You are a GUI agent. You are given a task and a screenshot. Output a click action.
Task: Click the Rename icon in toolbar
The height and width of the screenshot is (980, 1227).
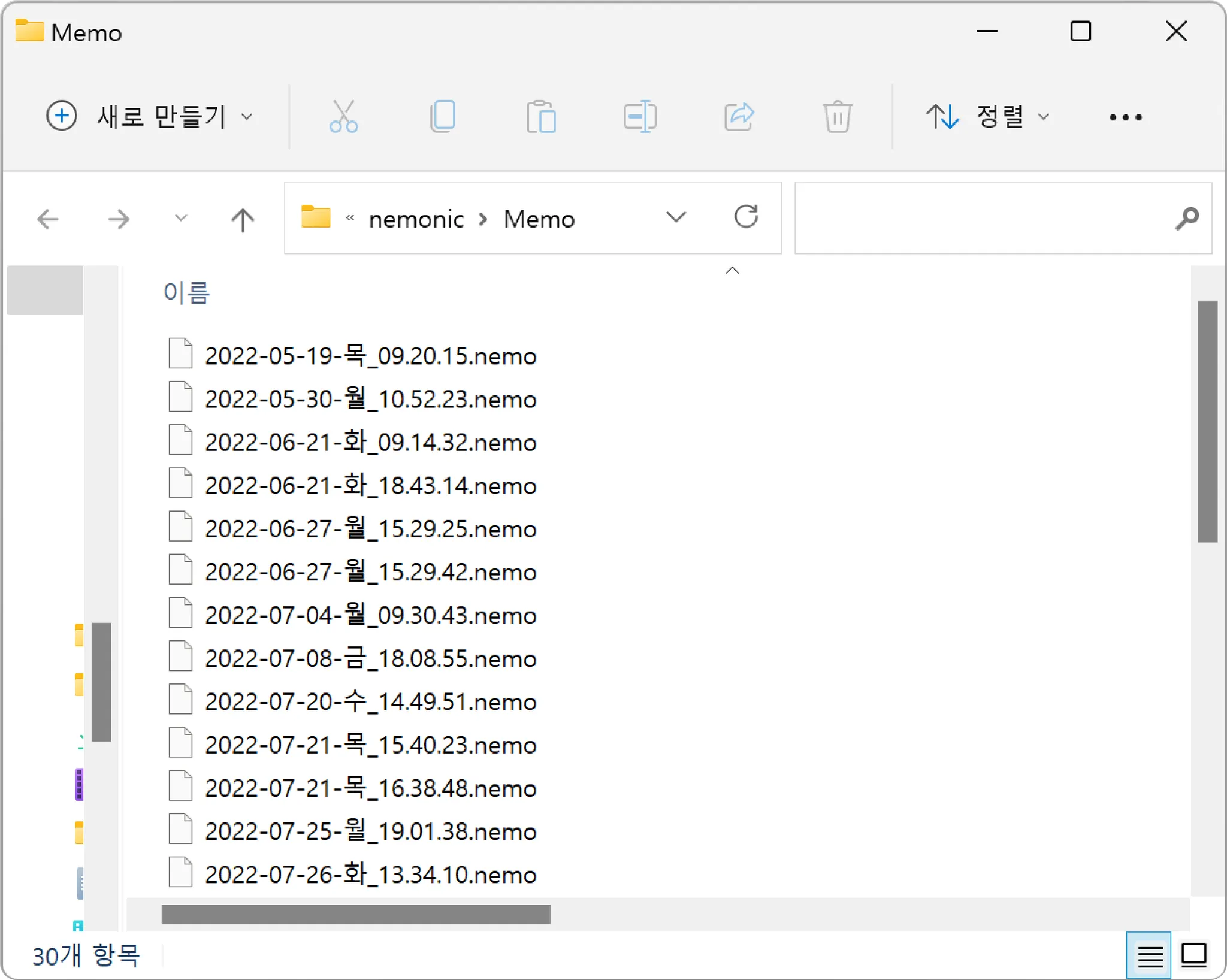click(x=639, y=116)
